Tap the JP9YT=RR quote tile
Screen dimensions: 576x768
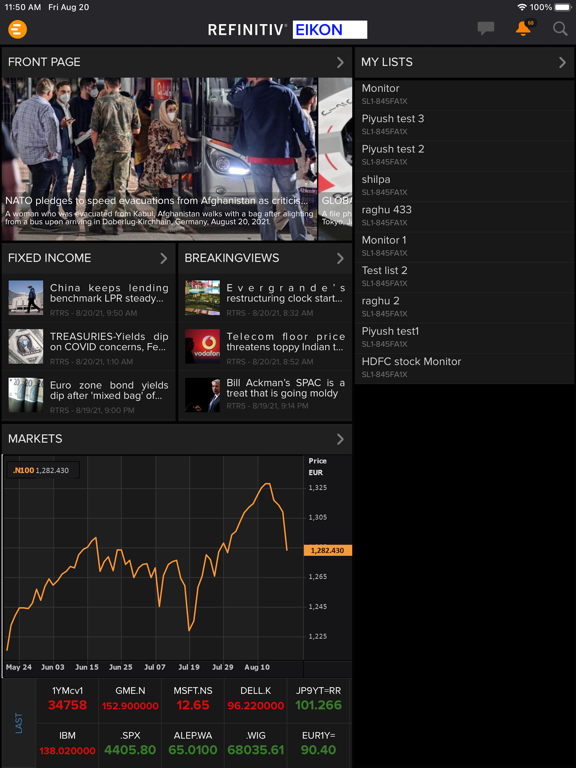pos(319,700)
